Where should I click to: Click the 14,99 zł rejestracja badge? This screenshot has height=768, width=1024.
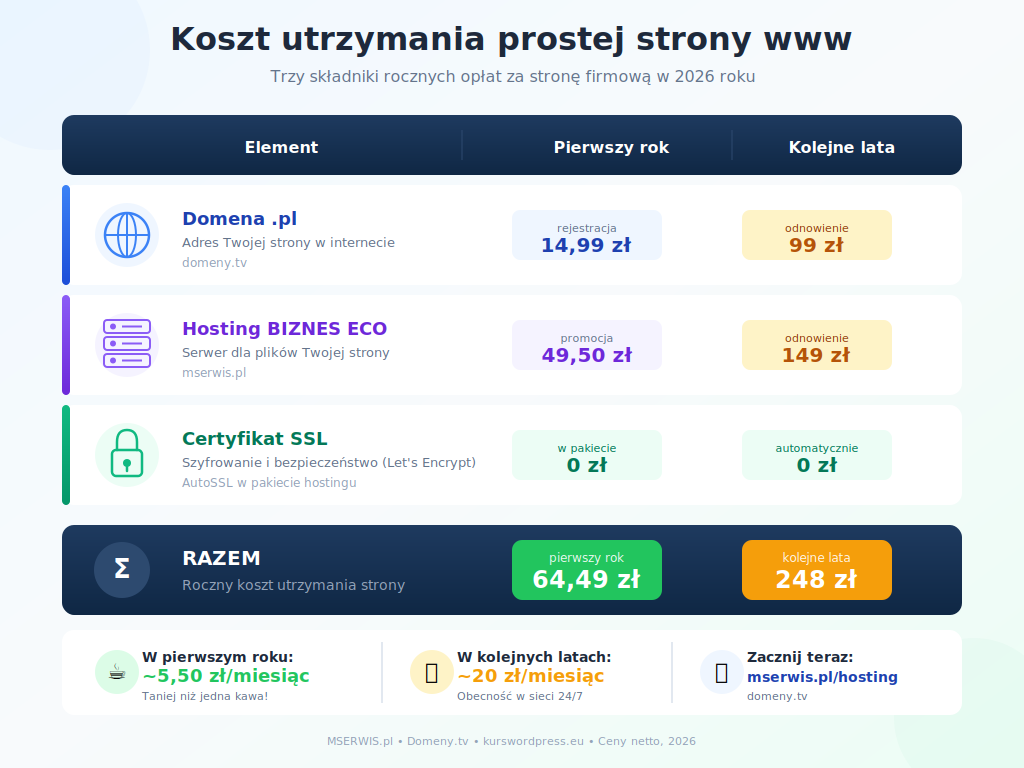[586, 234]
